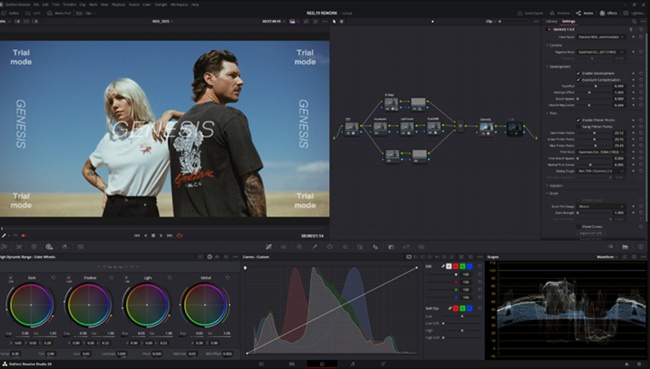
Task: Open Camera Raw palette icon
Action: (x=4, y=247)
